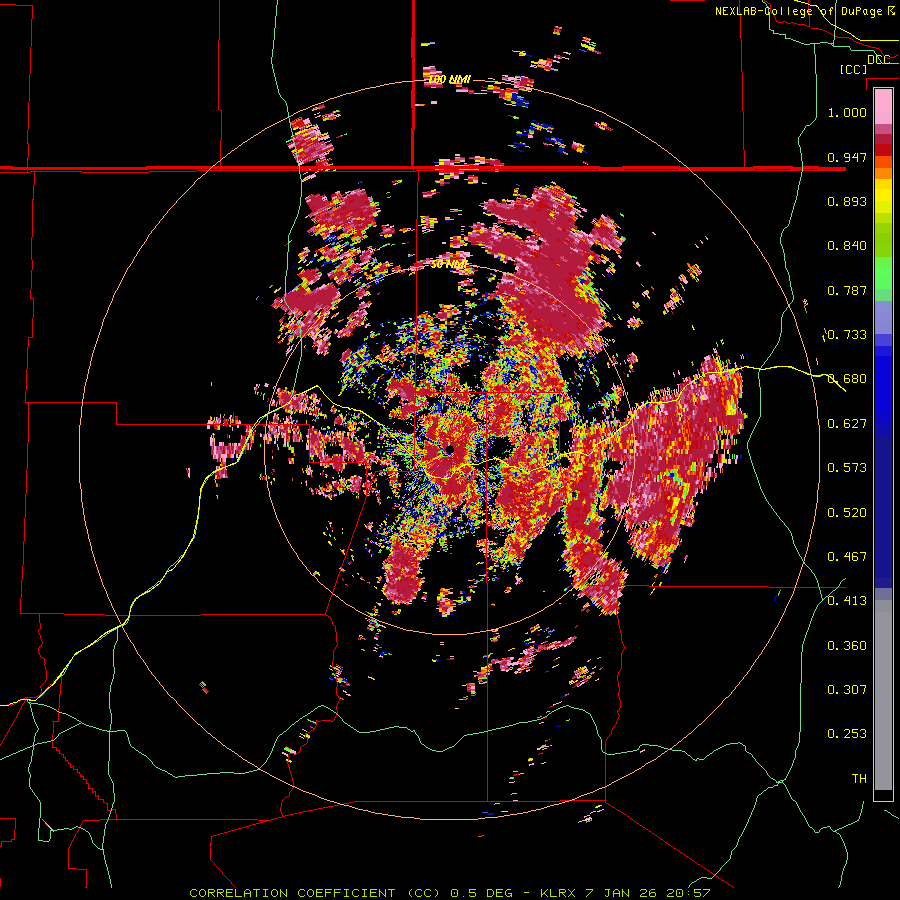This screenshot has height=900, width=900.
Task: Pick the orange swatch below 0.947
Action: 883,173
